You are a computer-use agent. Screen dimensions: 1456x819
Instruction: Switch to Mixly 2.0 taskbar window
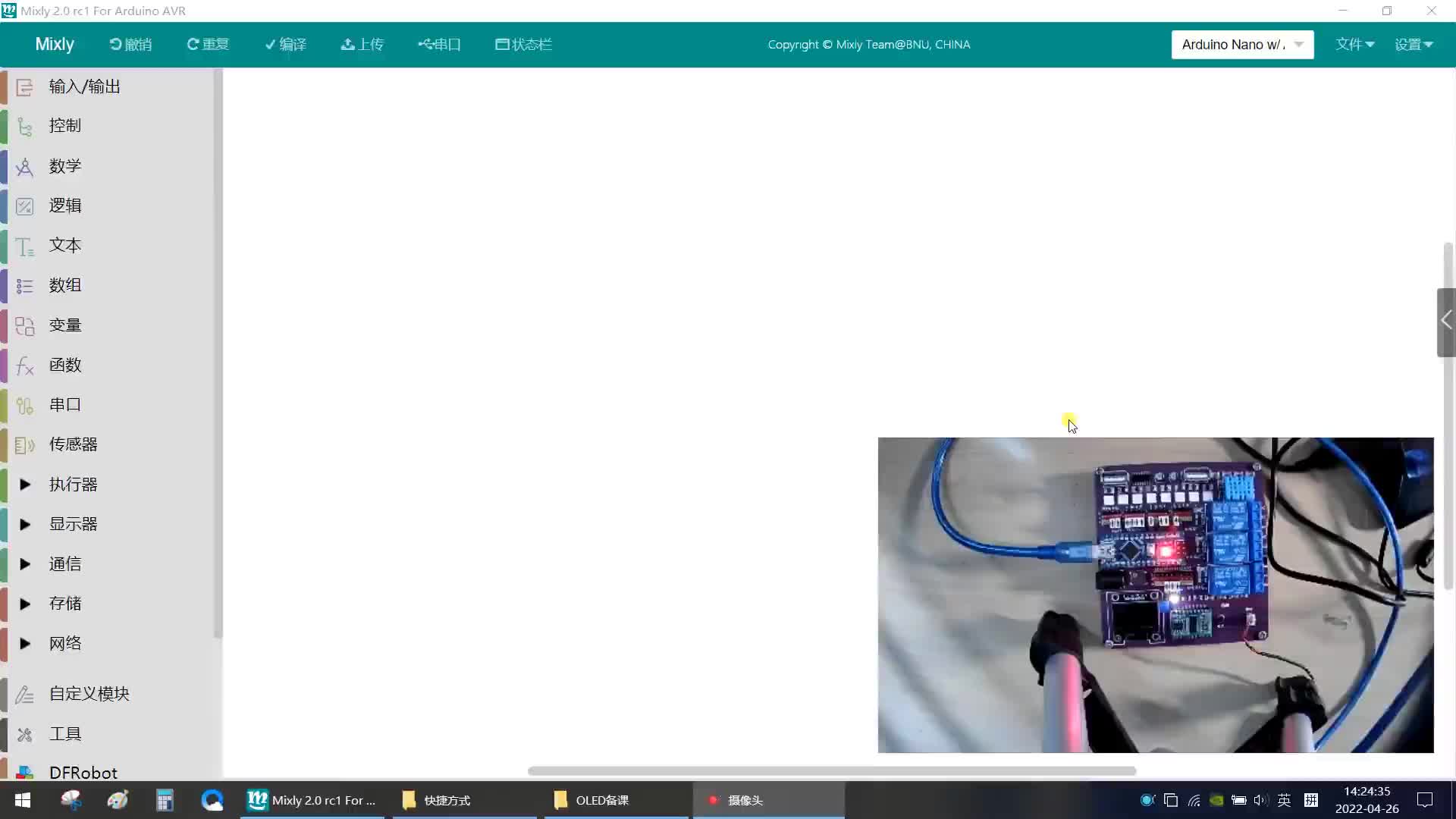point(312,800)
